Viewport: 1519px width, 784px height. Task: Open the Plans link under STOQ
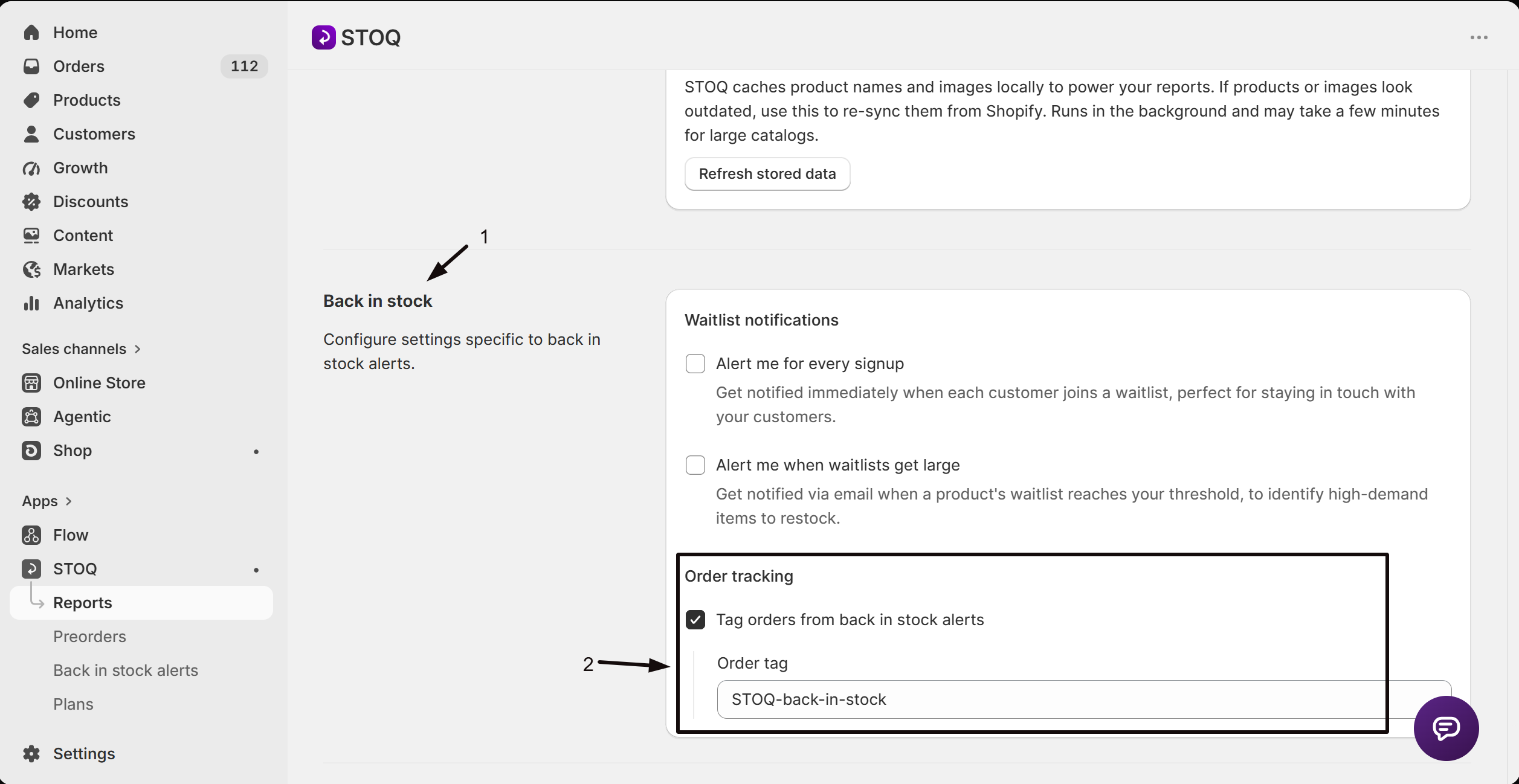tap(73, 704)
